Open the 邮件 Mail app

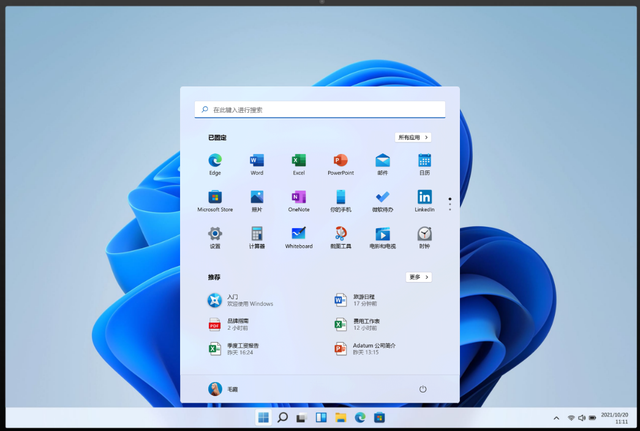pos(382,164)
